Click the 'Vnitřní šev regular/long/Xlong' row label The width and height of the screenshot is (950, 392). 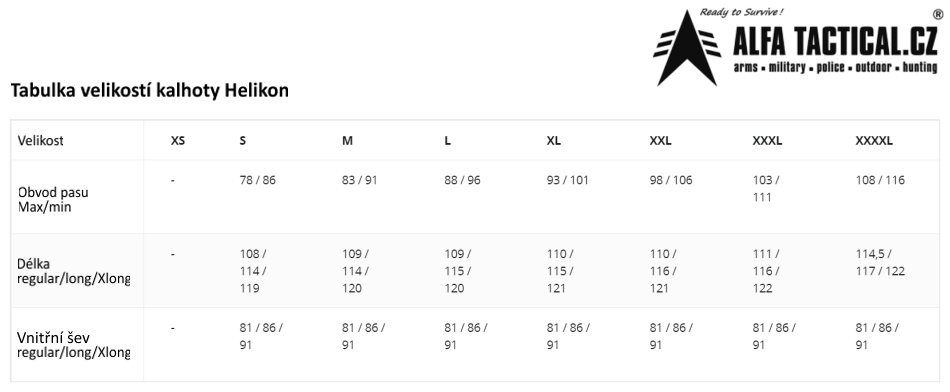[x=73, y=345]
